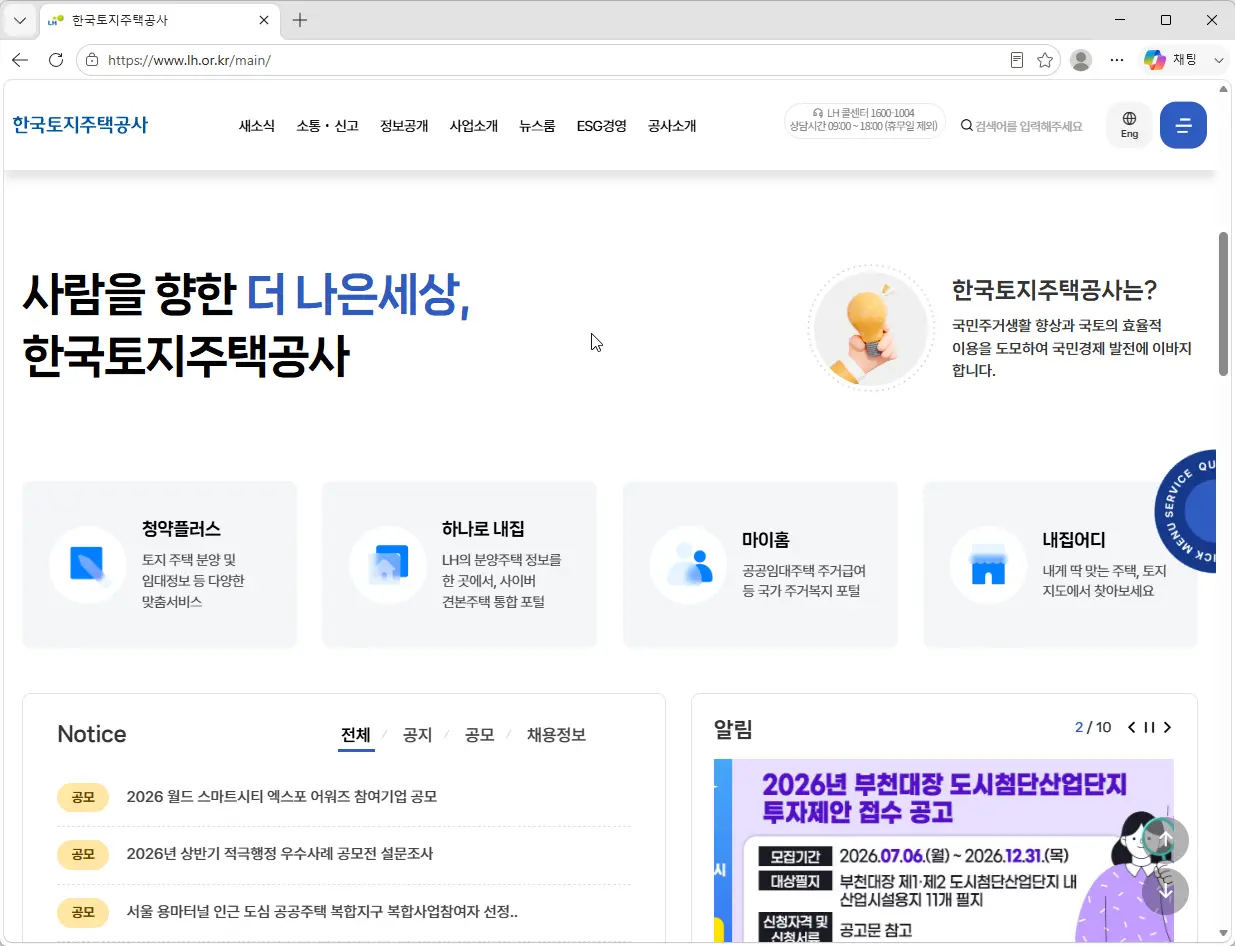Open the 뉴스룸 menu
This screenshot has width=1235, height=946.
[537, 126]
